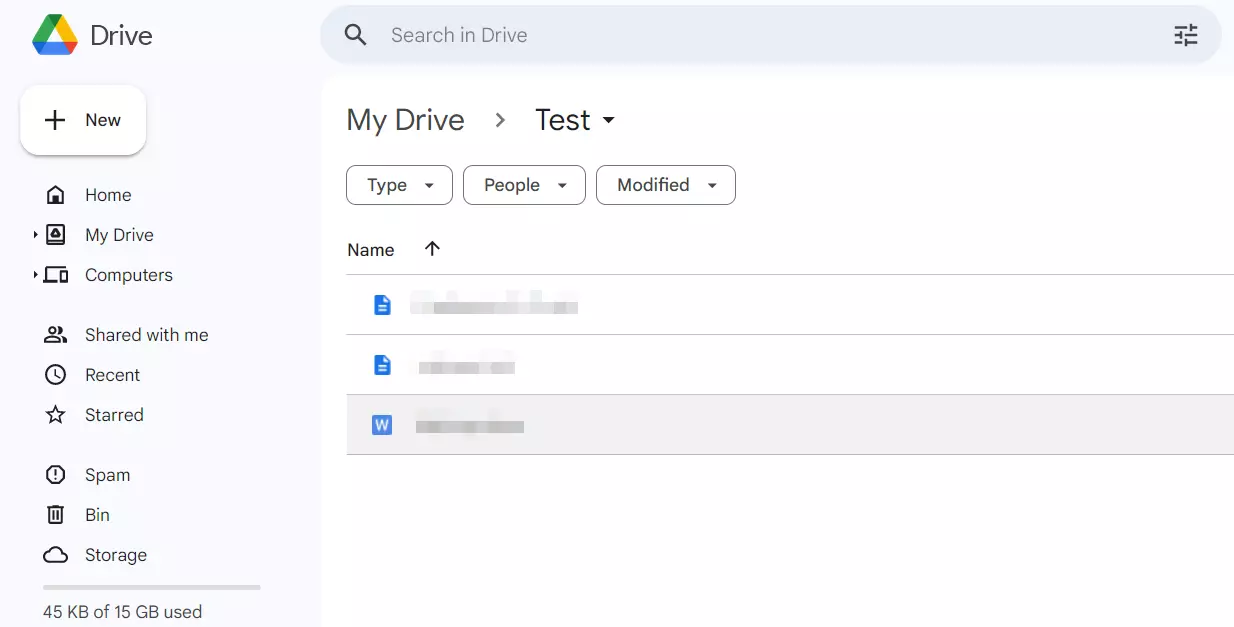Click the search magnifier icon

(355, 34)
